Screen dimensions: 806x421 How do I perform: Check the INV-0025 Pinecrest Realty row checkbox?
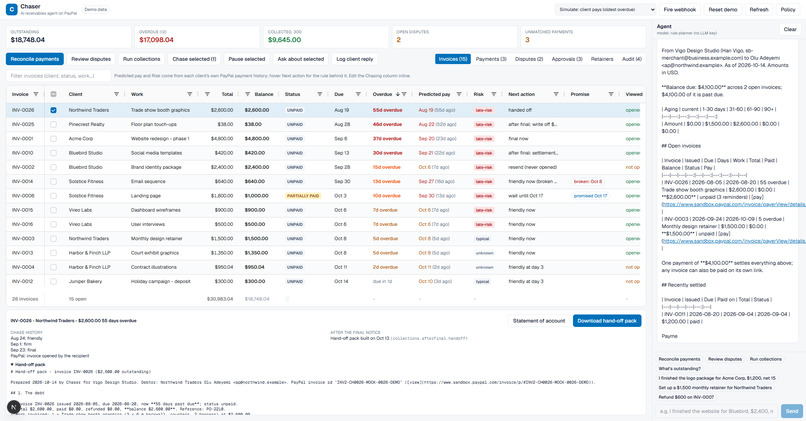[x=53, y=124]
